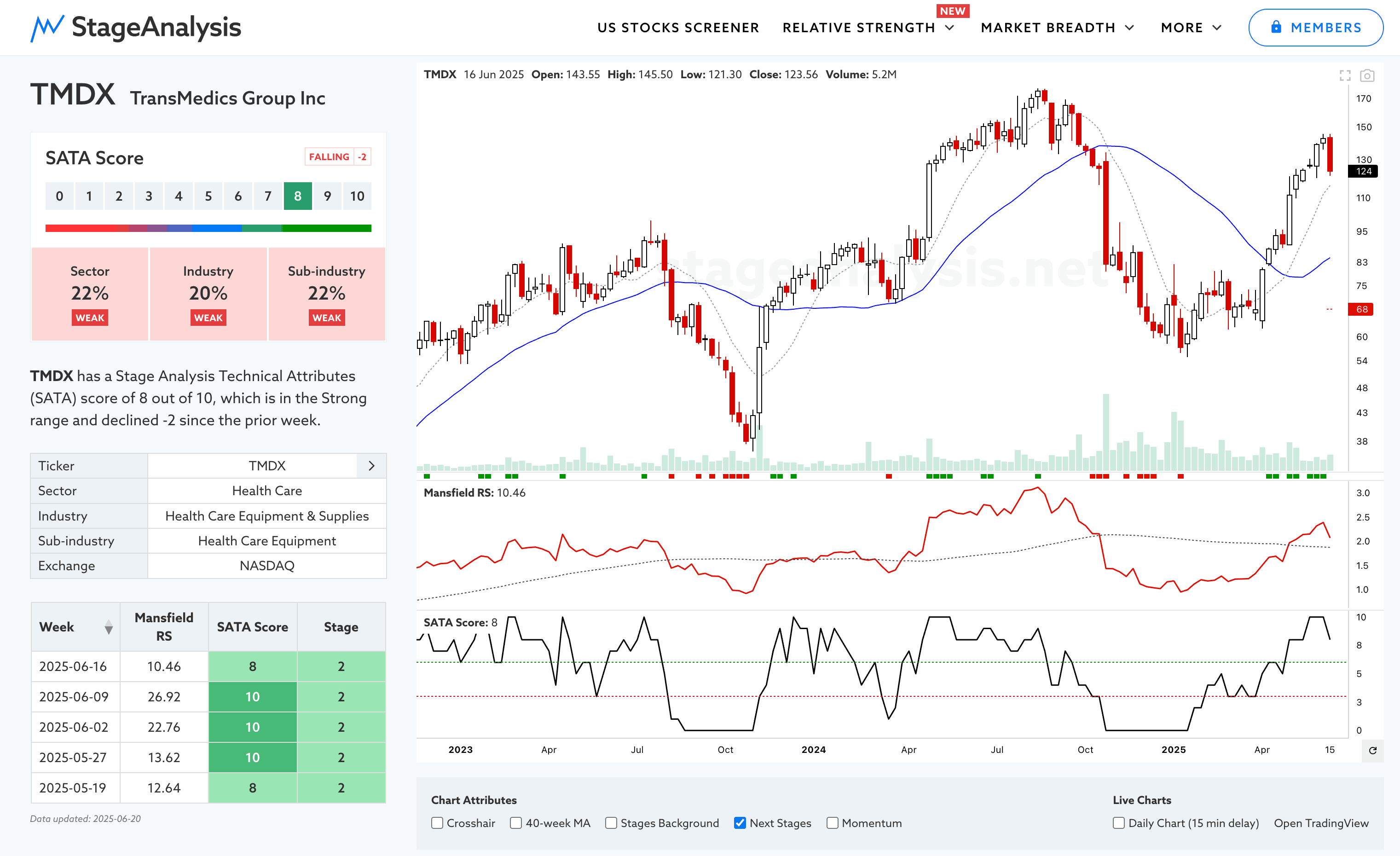Open ticker TMDX row chevron
This screenshot has width=1400, height=856.
pos(371,466)
